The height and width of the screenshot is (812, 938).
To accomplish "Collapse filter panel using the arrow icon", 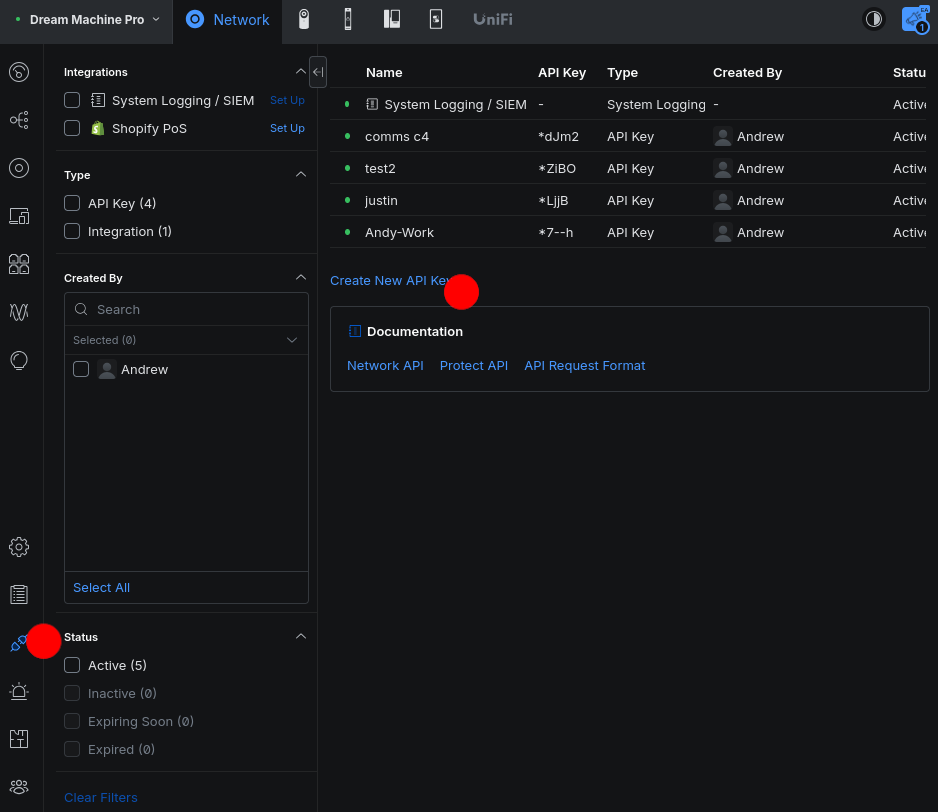I will coord(318,72).
